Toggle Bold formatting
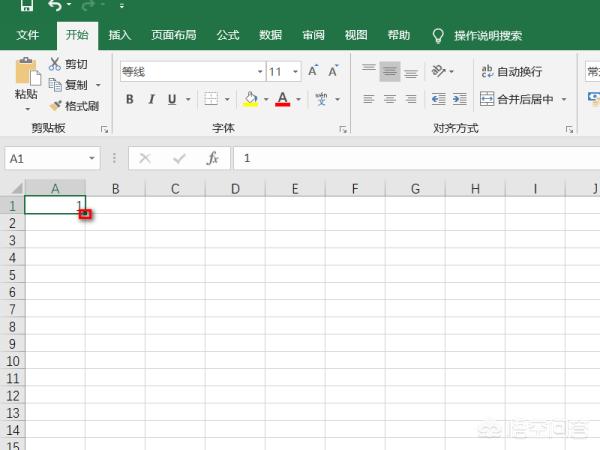This screenshot has width=600, height=450. point(129,99)
